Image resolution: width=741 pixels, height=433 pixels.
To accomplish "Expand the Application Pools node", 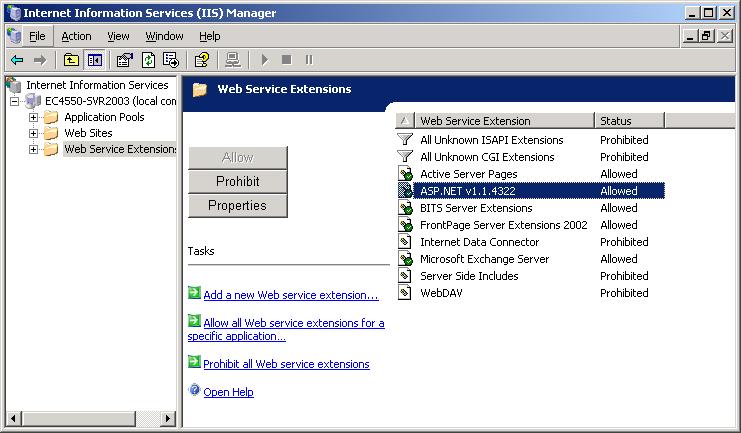I will tap(33, 117).
